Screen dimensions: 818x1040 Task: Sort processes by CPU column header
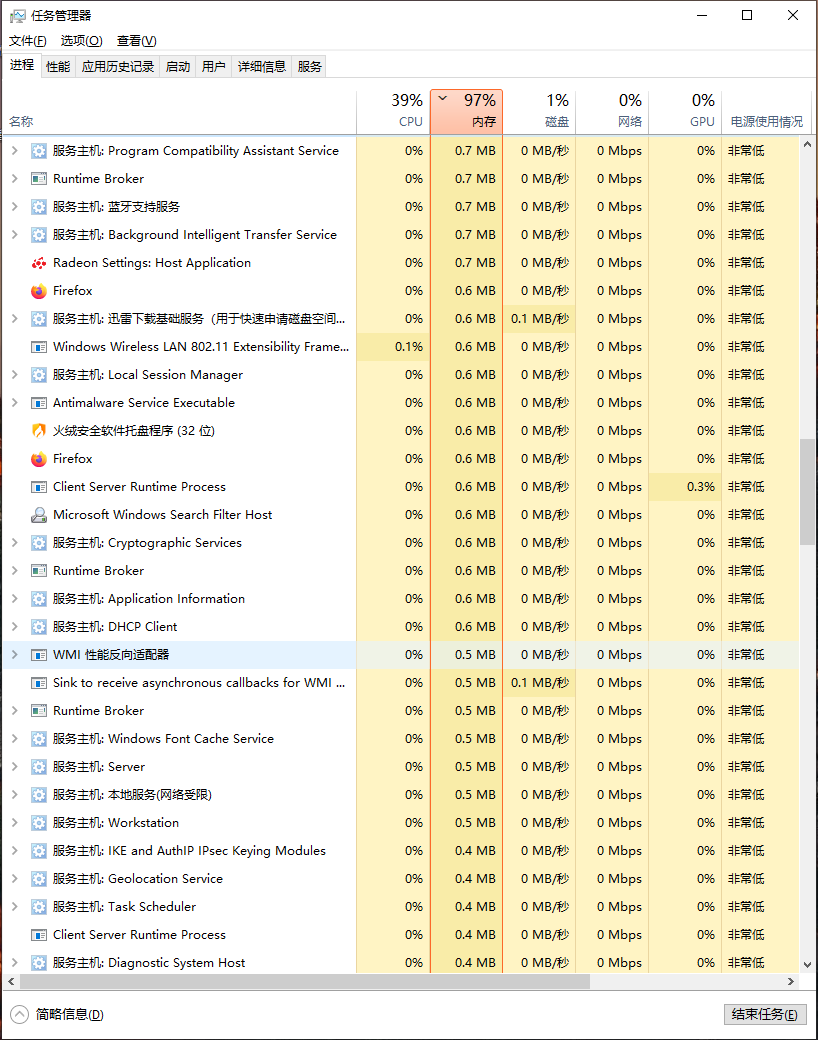393,111
